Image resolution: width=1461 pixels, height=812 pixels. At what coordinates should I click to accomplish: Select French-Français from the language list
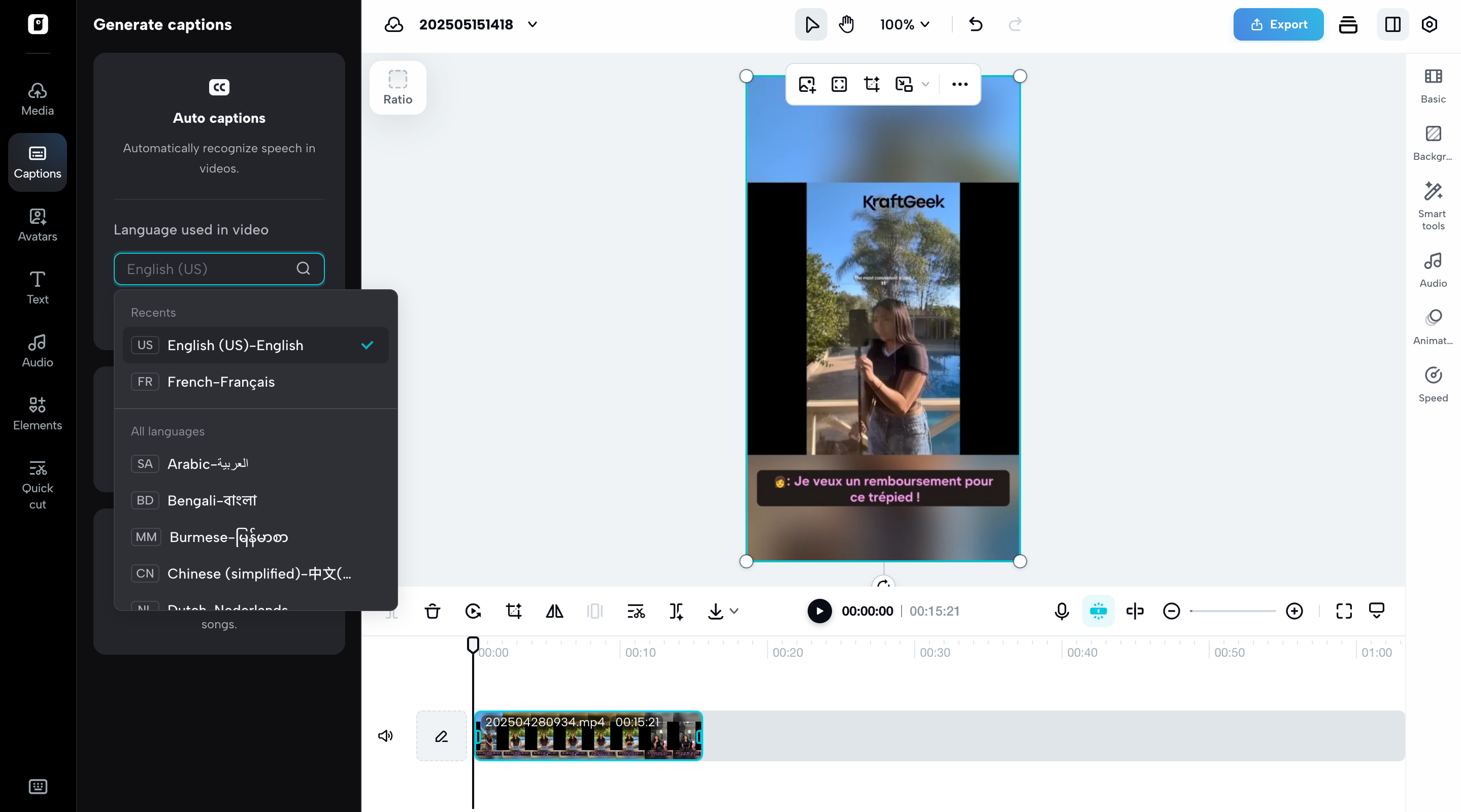pos(221,382)
